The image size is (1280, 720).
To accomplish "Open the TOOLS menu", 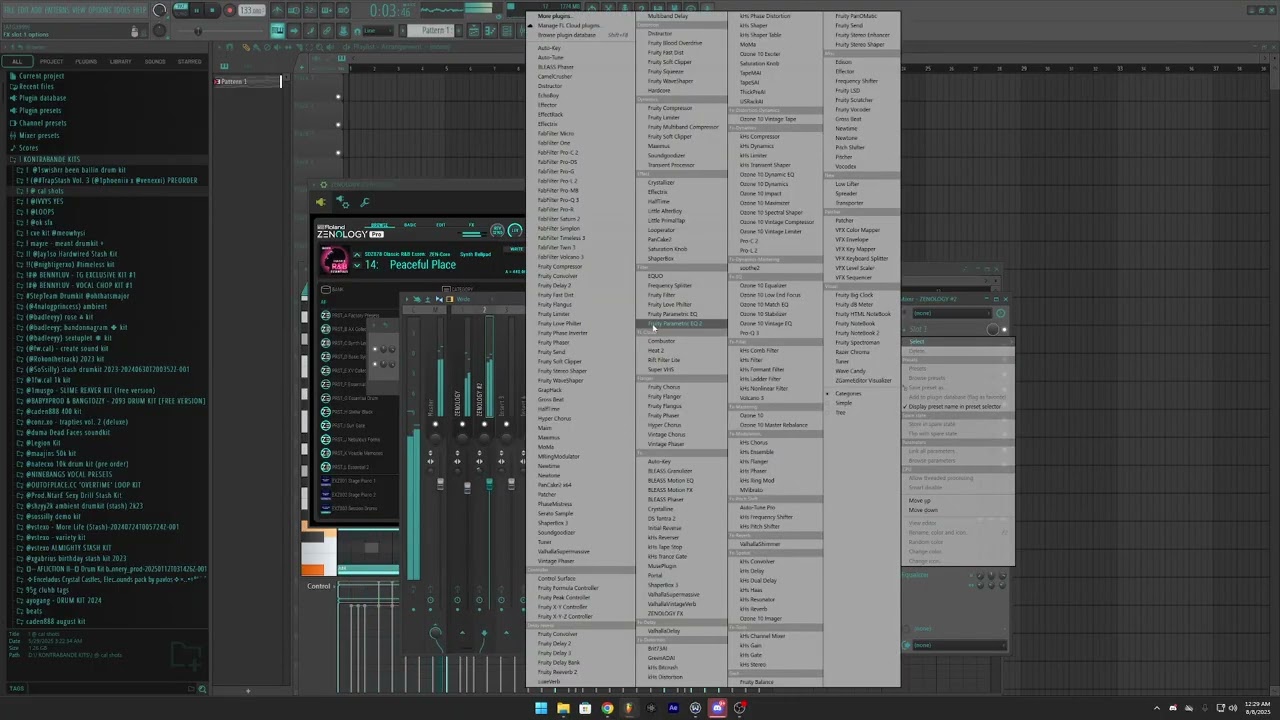I will pos(122,10).
